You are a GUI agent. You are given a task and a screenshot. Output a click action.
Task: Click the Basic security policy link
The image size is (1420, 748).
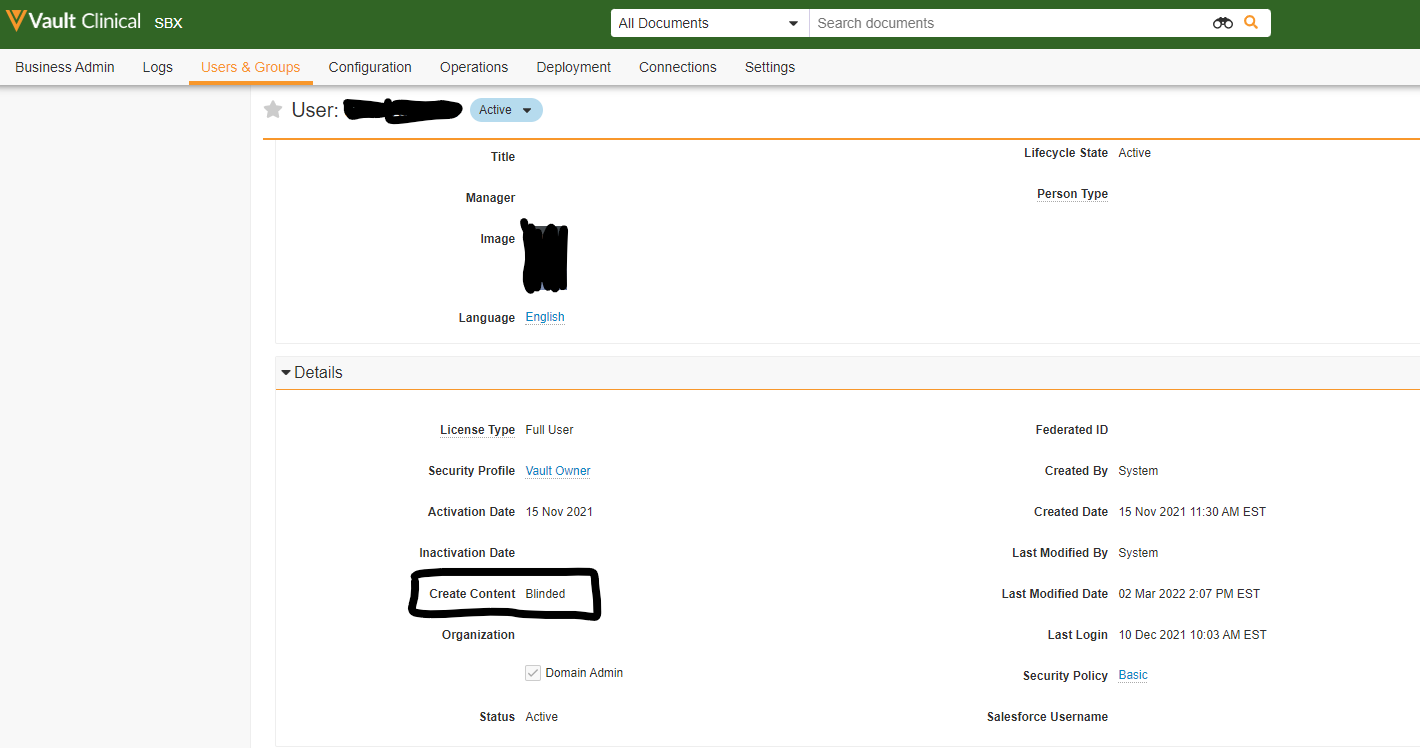[x=1133, y=675]
